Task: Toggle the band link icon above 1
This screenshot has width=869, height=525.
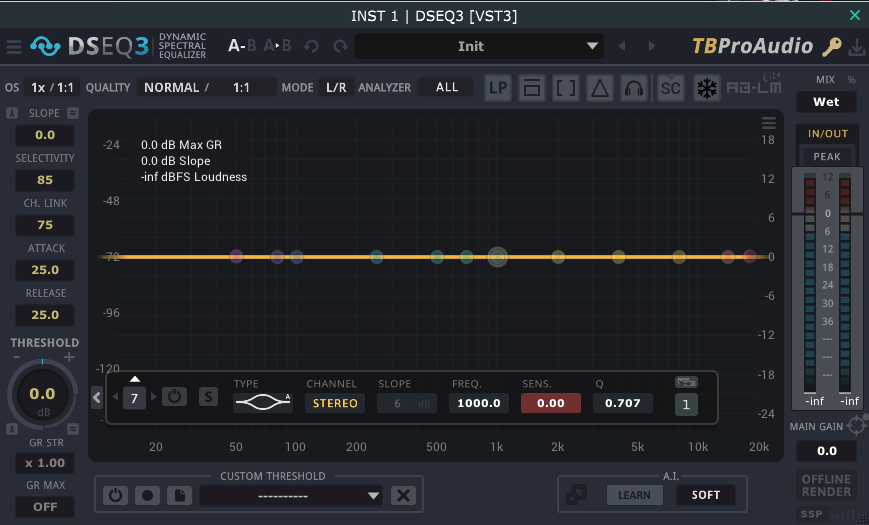Action: (x=686, y=382)
